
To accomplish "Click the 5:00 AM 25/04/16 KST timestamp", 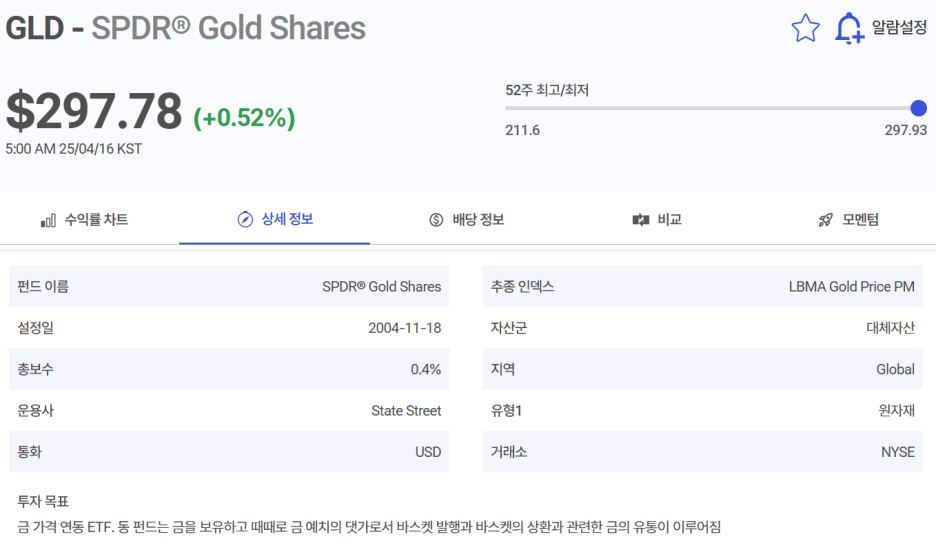I will [73, 149].
